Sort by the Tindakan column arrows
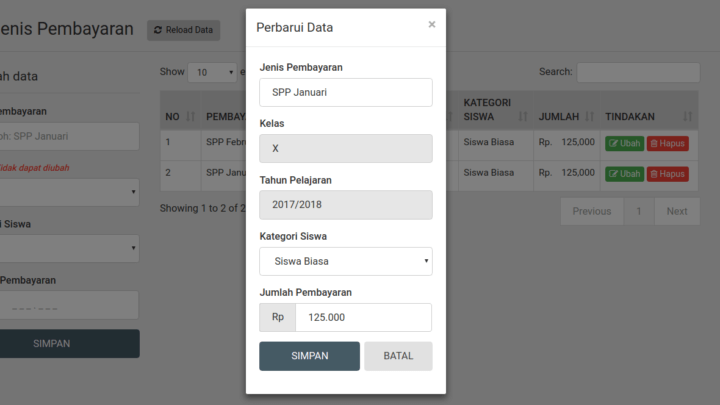This screenshot has height=405, width=720. pyautogui.click(x=687, y=117)
